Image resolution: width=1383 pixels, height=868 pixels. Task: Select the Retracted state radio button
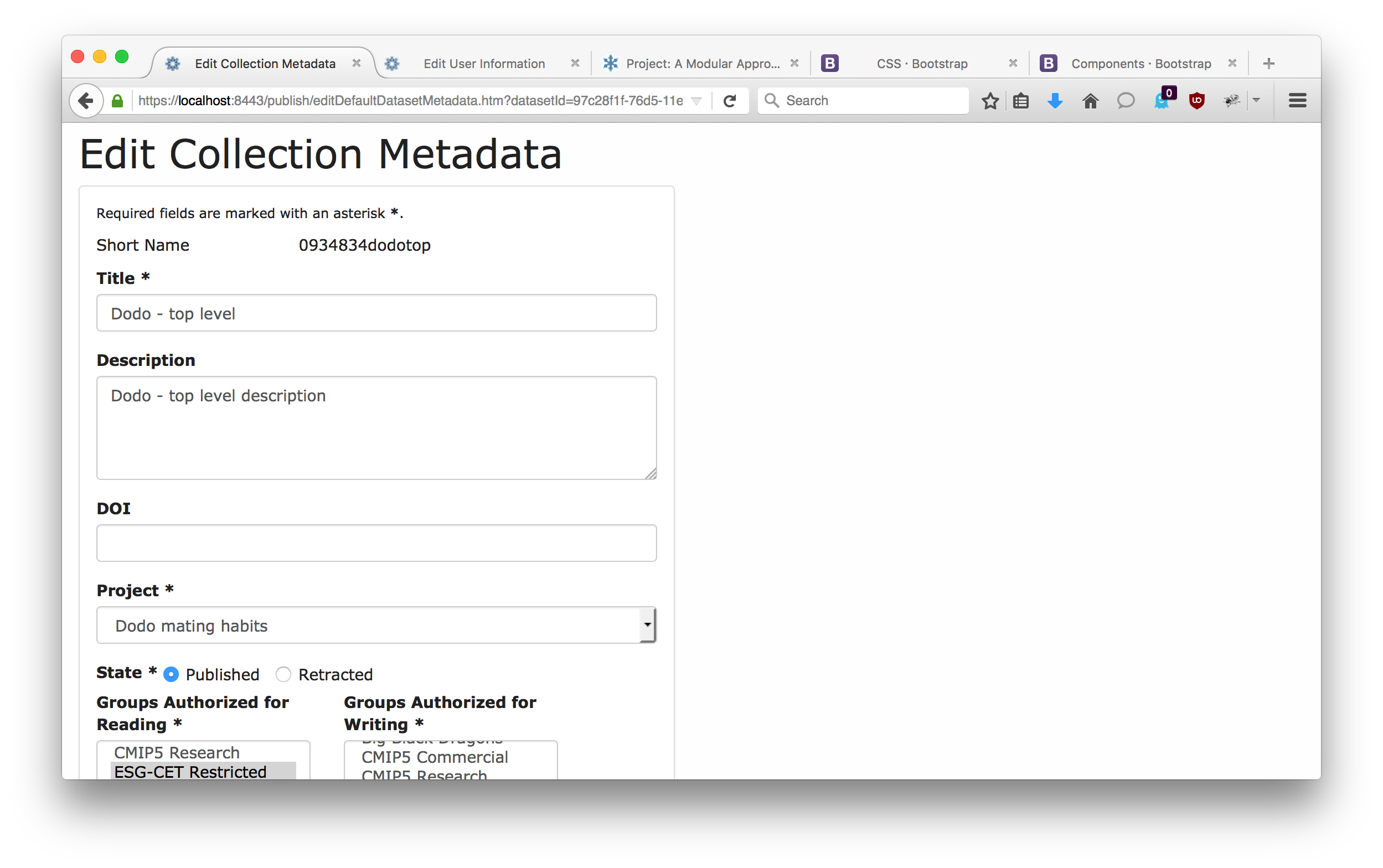[283, 674]
